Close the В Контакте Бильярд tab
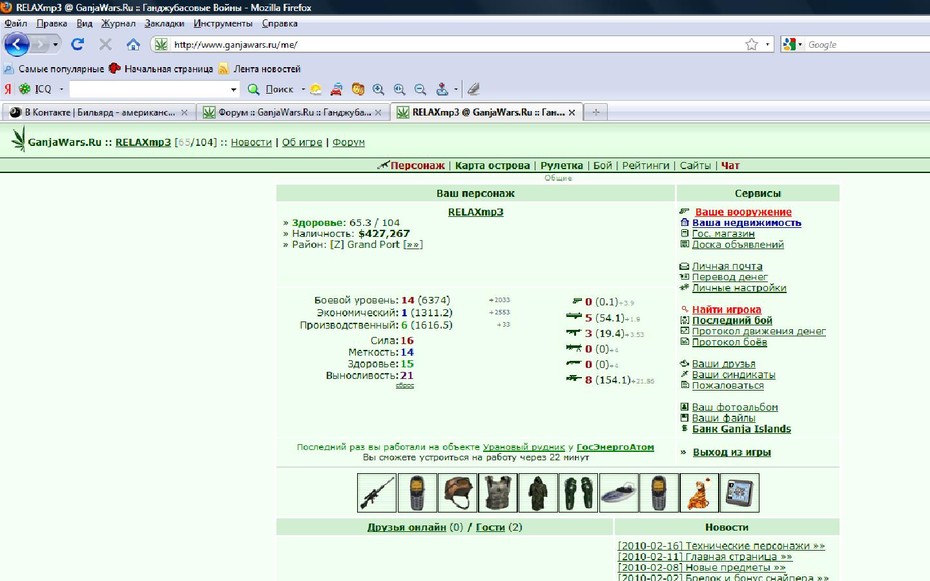The image size is (930, 581). point(184,112)
